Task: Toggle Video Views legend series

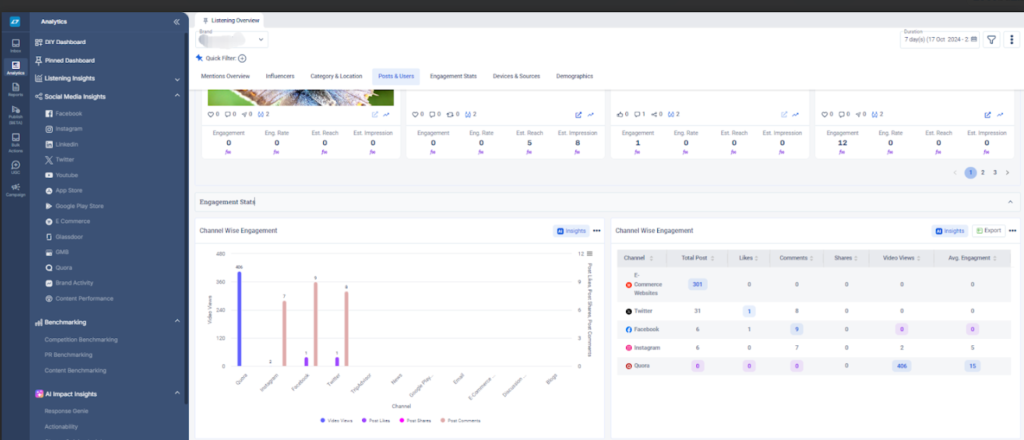Action: pyautogui.click(x=336, y=420)
